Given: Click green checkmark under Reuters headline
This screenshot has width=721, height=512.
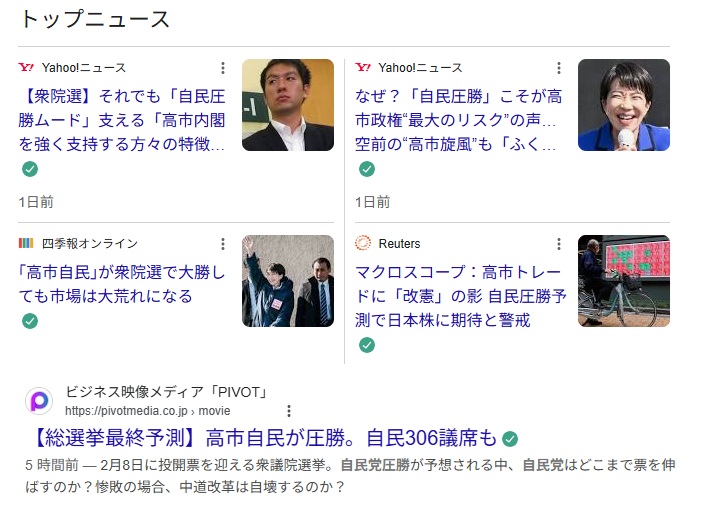Looking at the screenshot, I should pos(366,345).
